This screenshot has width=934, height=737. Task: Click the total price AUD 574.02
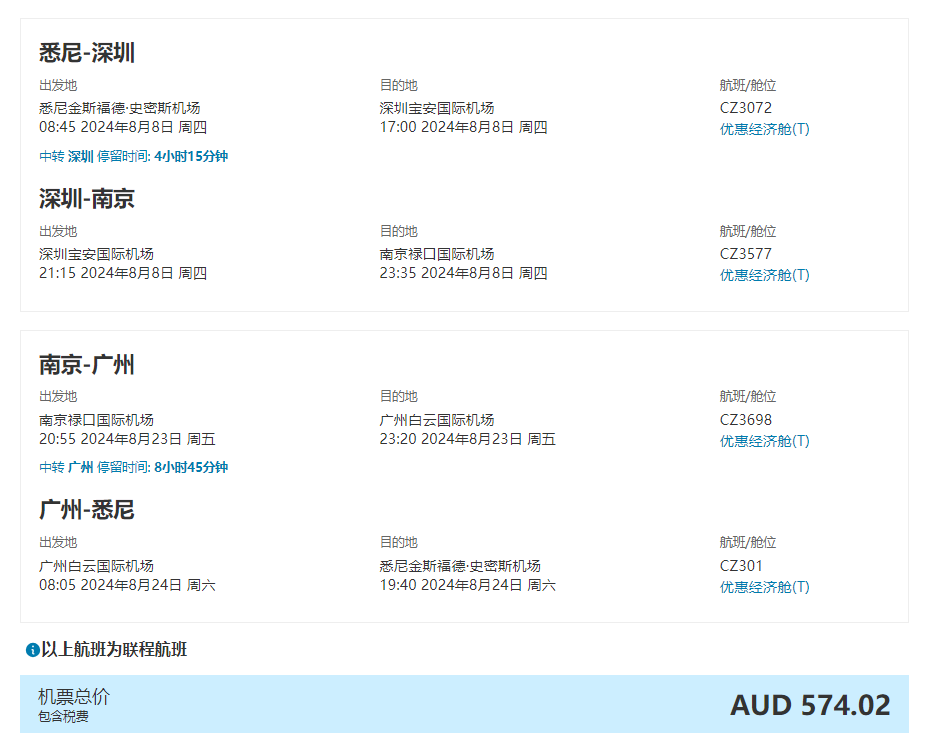point(810,706)
